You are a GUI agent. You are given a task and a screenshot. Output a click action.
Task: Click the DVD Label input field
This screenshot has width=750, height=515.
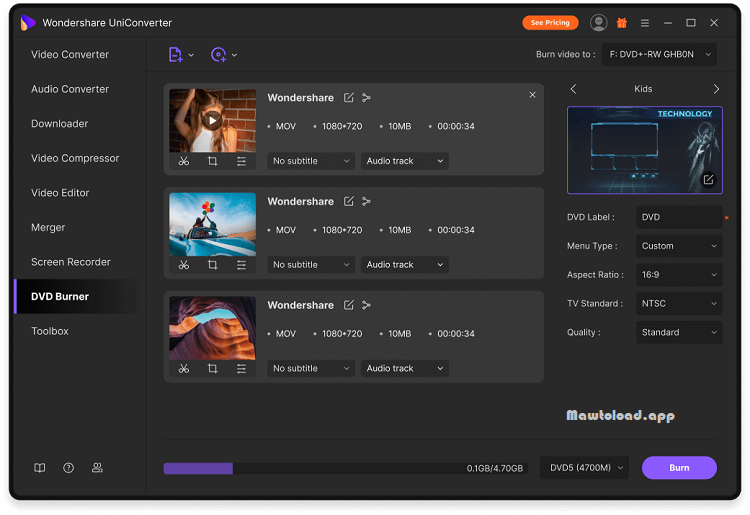[x=679, y=217]
